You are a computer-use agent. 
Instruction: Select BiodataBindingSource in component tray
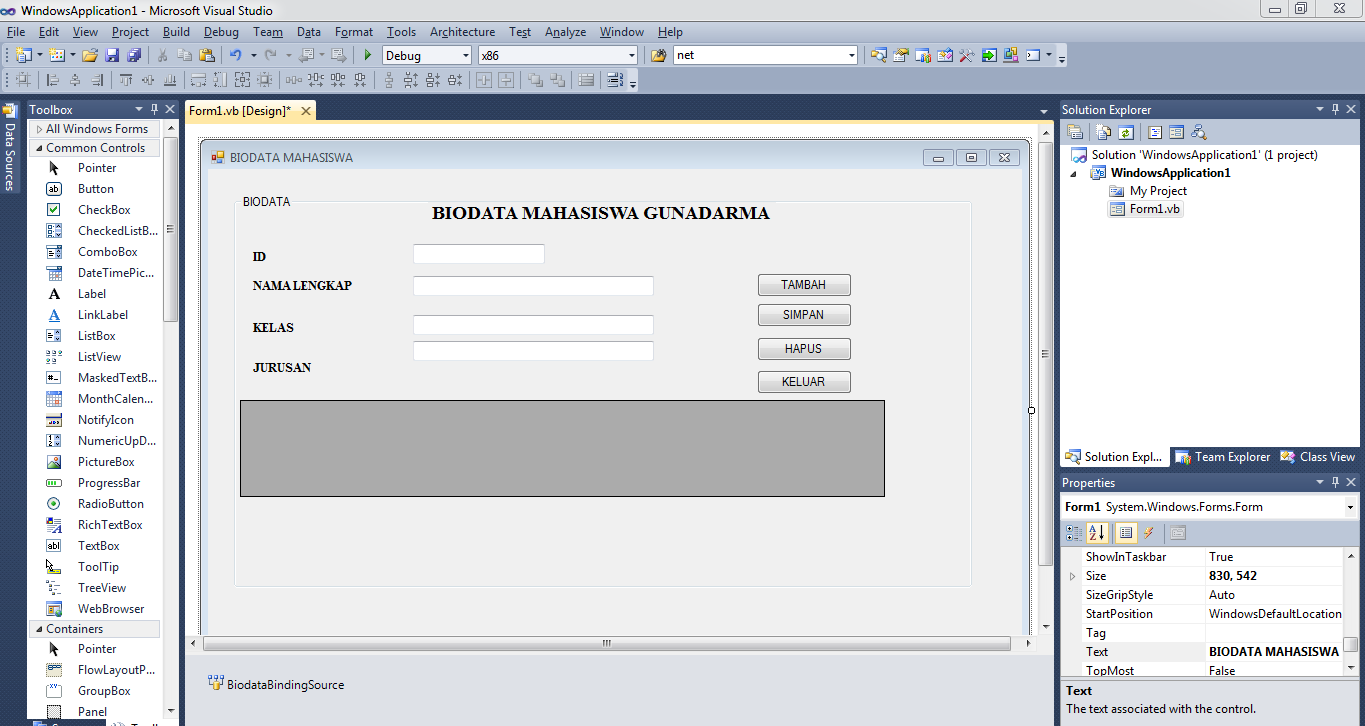[276, 685]
